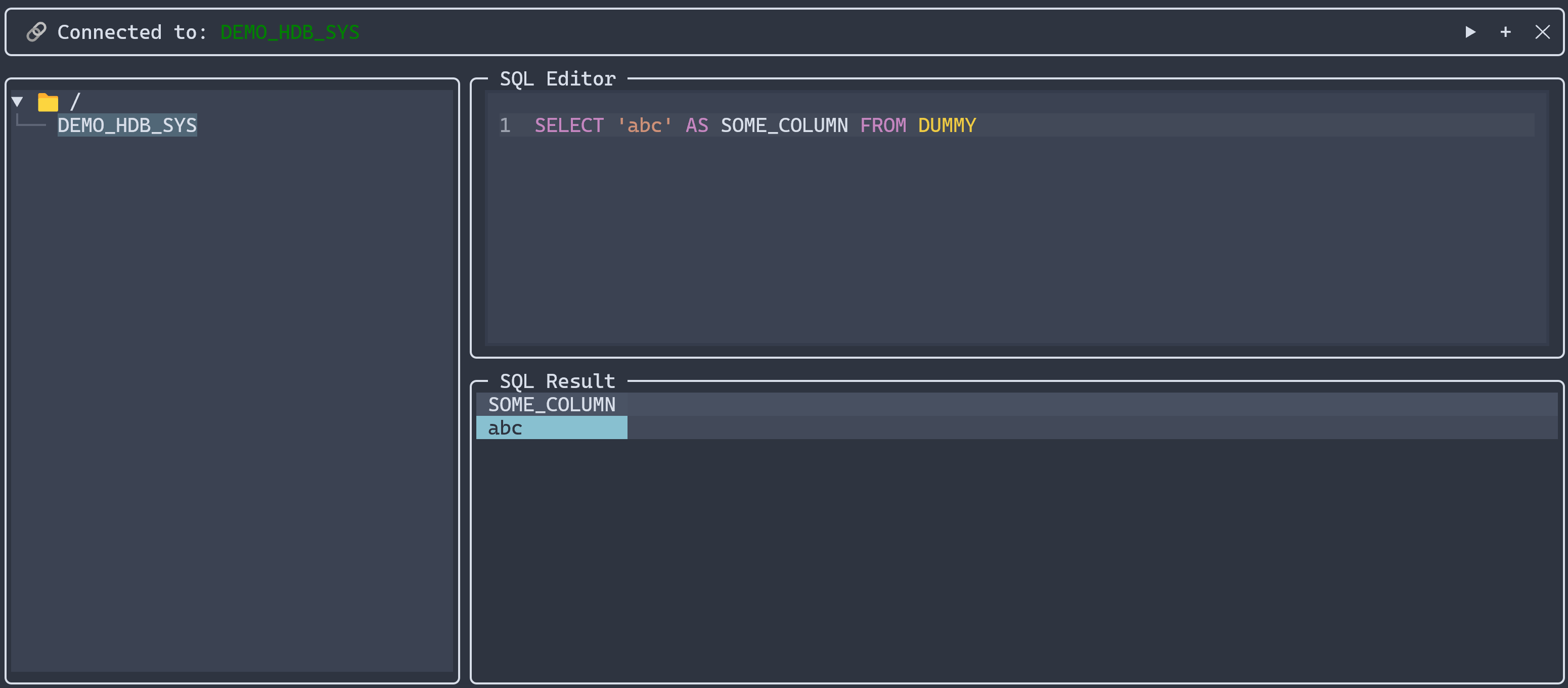The width and height of the screenshot is (1568, 688).
Task: Click the SOME_COLUMN result header
Action: click(x=552, y=404)
